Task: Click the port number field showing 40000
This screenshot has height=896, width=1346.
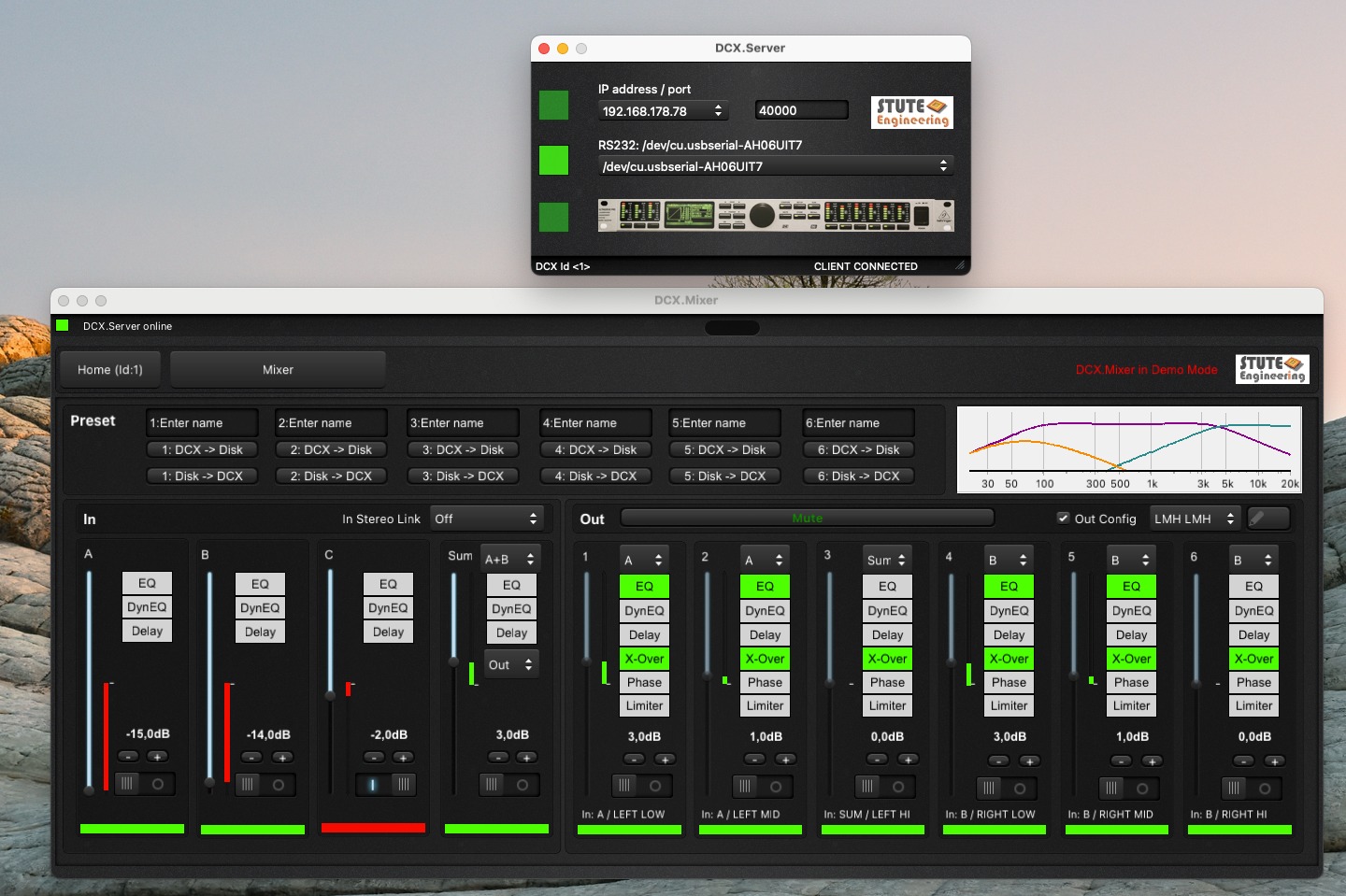Action: 801,110
